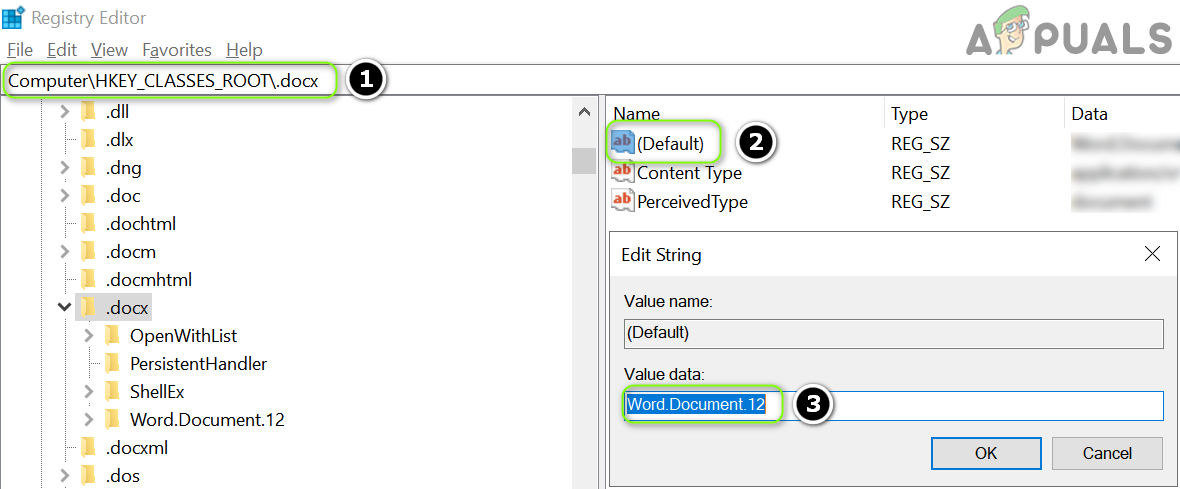The image size is (1180, 489).
Task: Click the PersistentHandler folder icon
Action: click(113, 364)
